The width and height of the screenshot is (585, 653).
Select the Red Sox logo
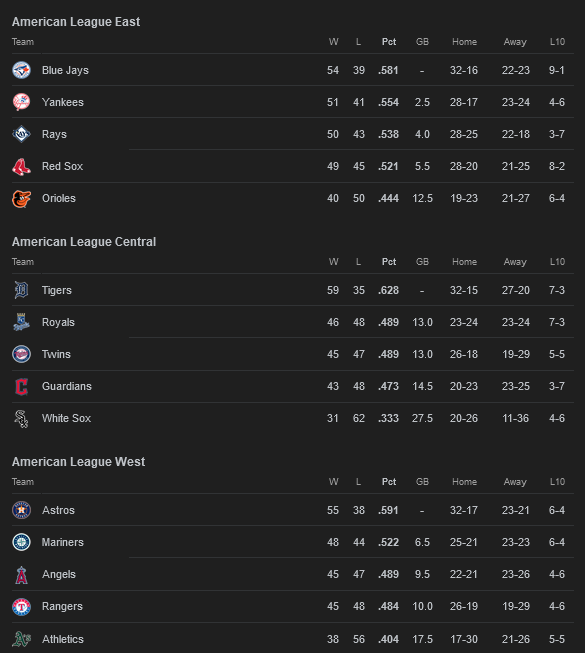pyautogui.click(x=21, y=166)
